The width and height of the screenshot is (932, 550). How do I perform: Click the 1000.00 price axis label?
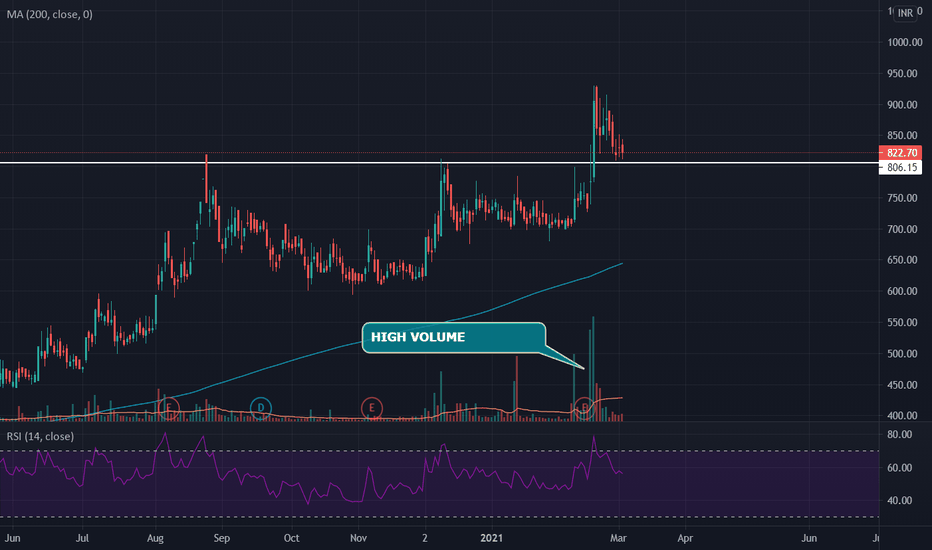pyautogui.click(x=905, y=42)
